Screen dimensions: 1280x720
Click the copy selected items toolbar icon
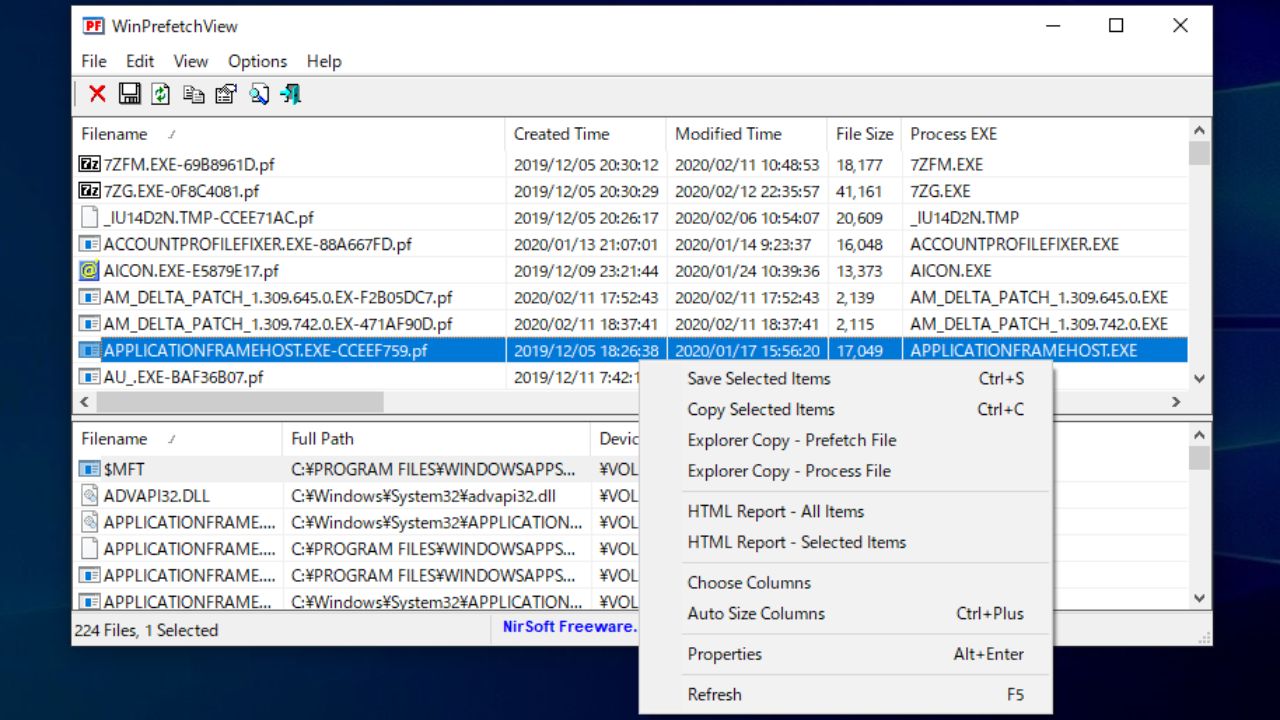click(193, 94)
